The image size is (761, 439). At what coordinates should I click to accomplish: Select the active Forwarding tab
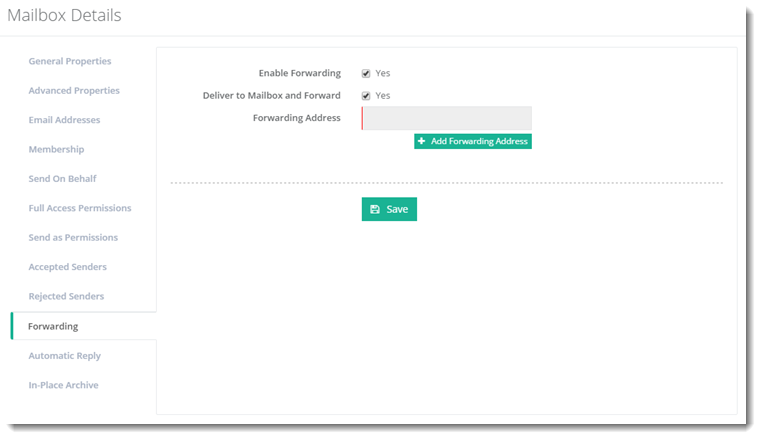point(53,326)
